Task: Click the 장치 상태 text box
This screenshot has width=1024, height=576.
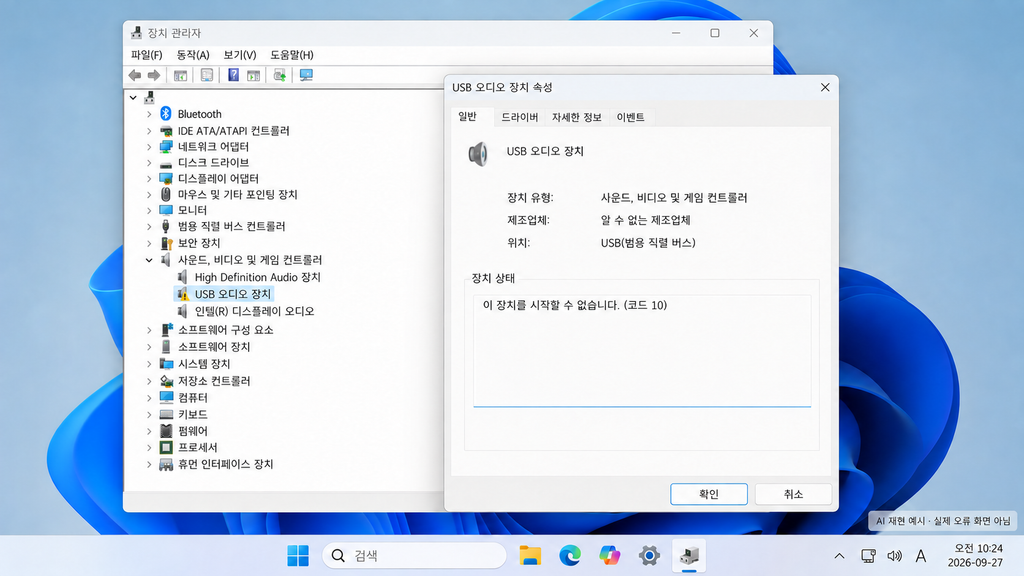Action: click(x=642, y=351)
